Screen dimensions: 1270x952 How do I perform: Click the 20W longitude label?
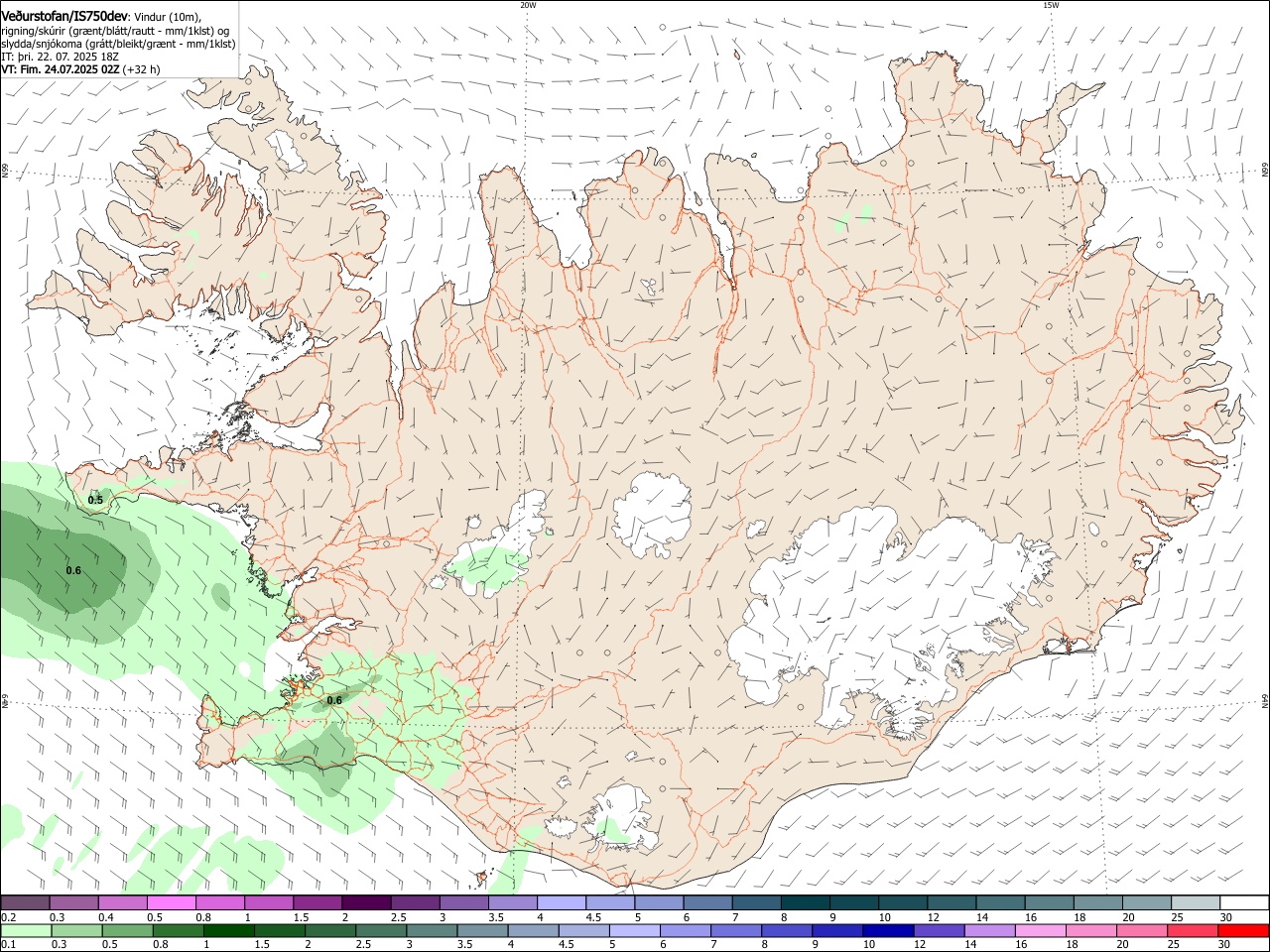528,5
